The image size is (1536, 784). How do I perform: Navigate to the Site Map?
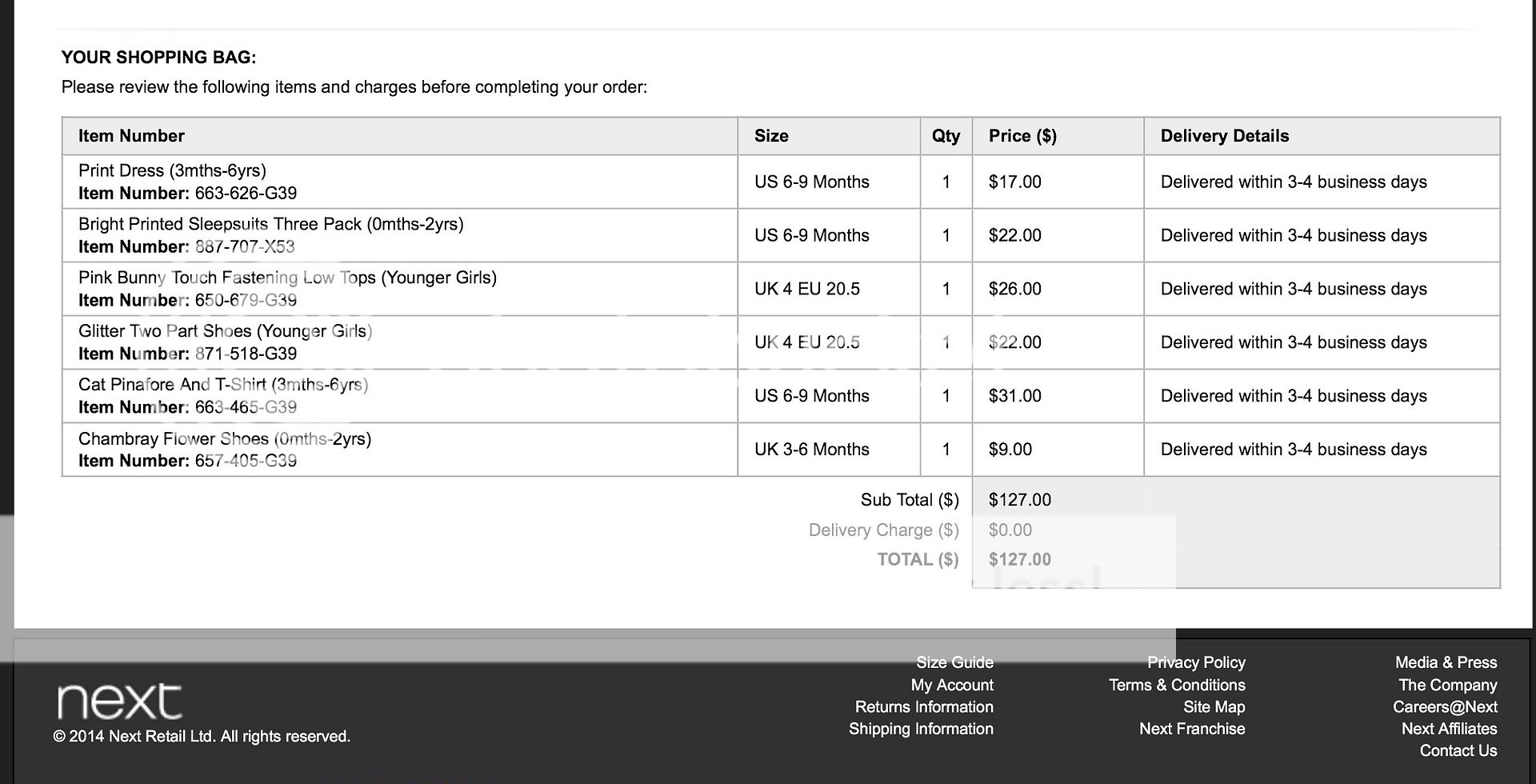(1214, 707)
